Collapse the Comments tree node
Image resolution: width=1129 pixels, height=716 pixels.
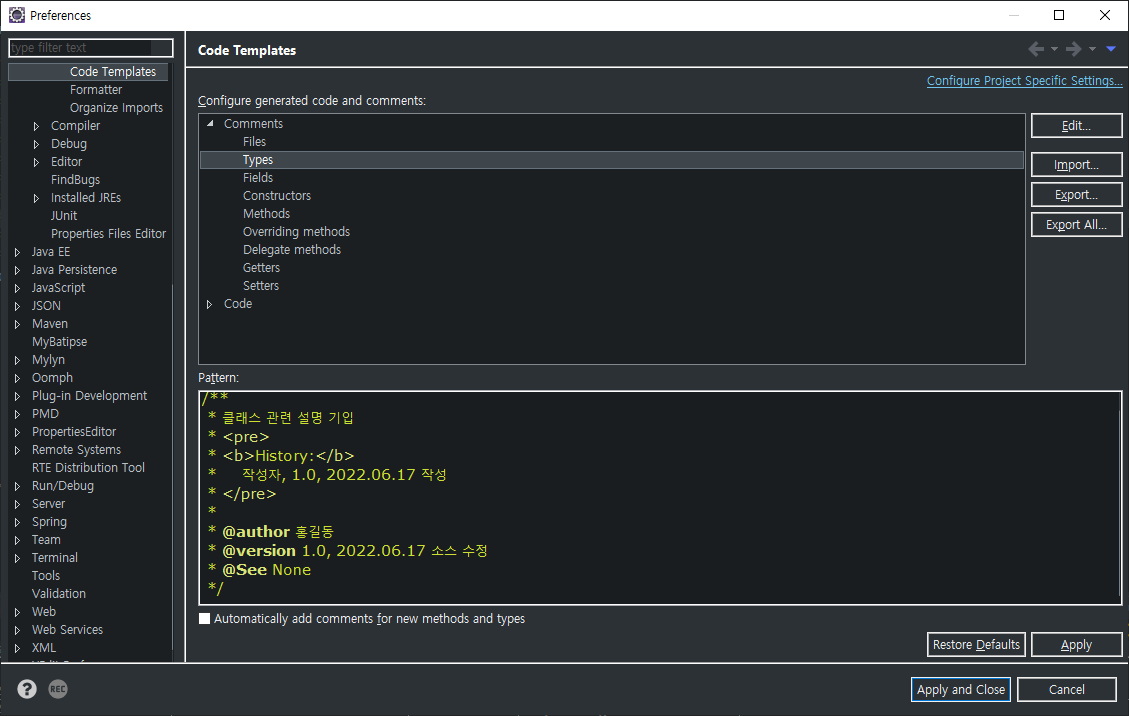(x=210, y=124)
